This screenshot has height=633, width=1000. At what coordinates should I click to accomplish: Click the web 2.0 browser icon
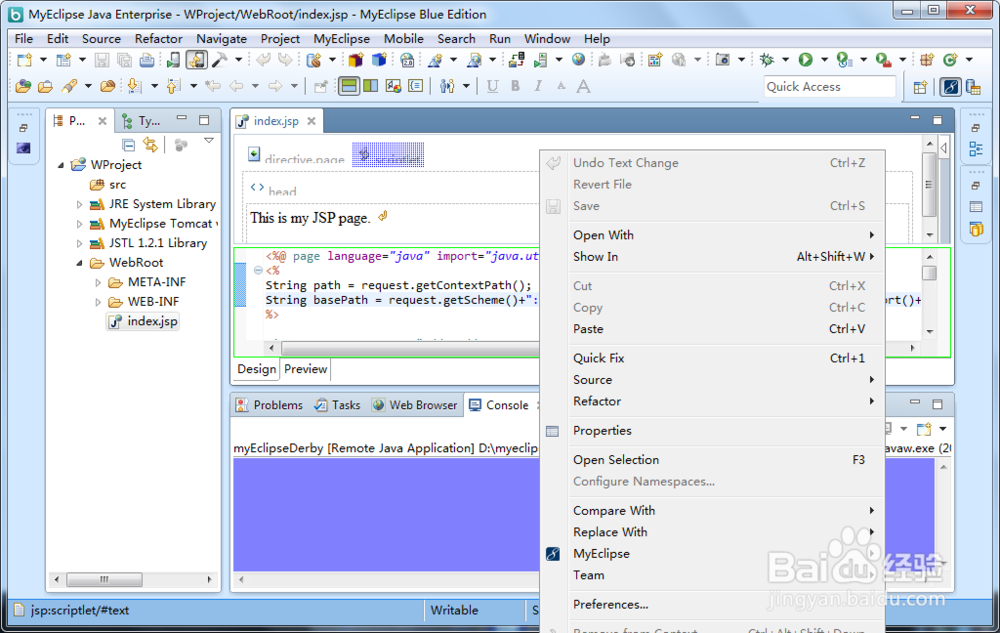[x=407, y=60]
